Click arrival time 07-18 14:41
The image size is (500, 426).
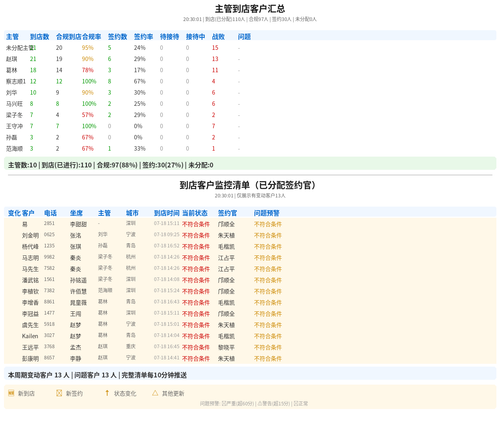(167, 357)
